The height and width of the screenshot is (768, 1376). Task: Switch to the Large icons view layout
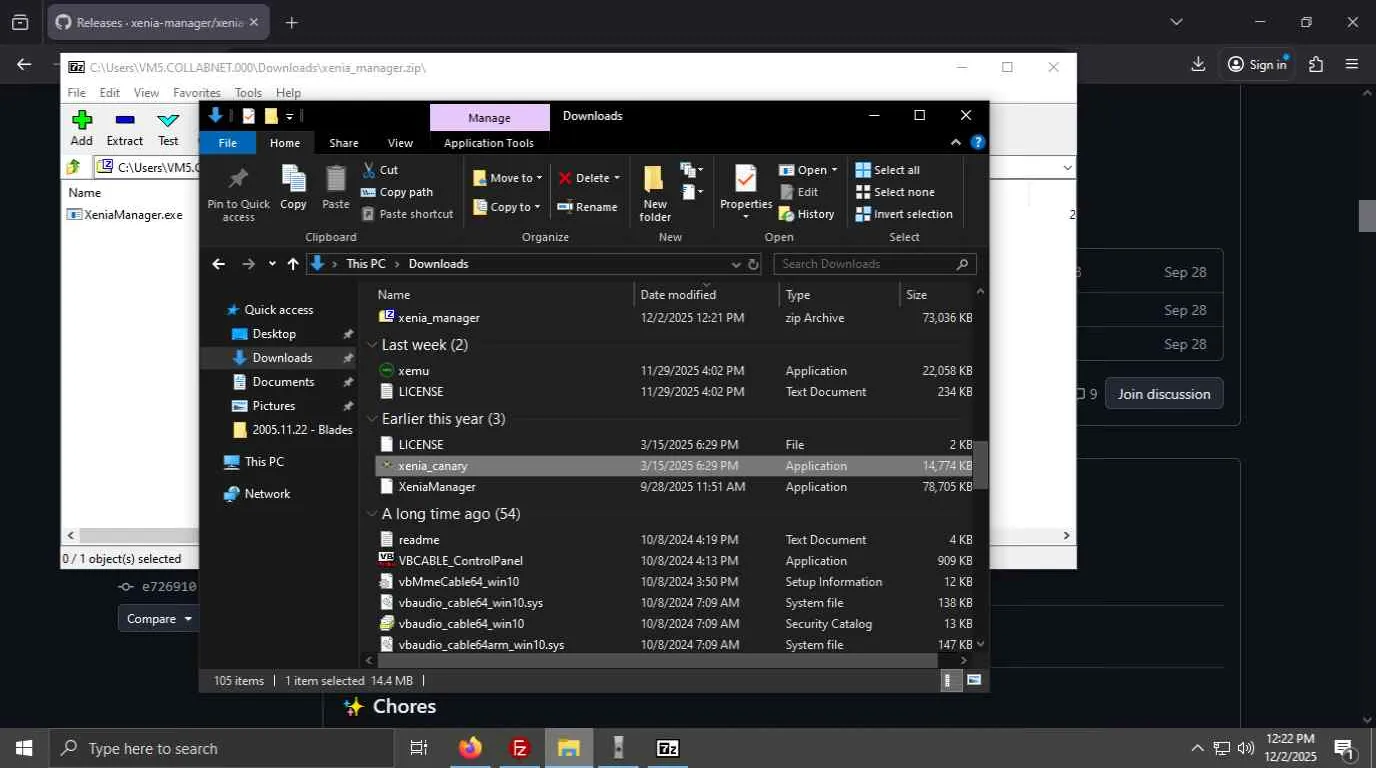[x=973, y=680]
